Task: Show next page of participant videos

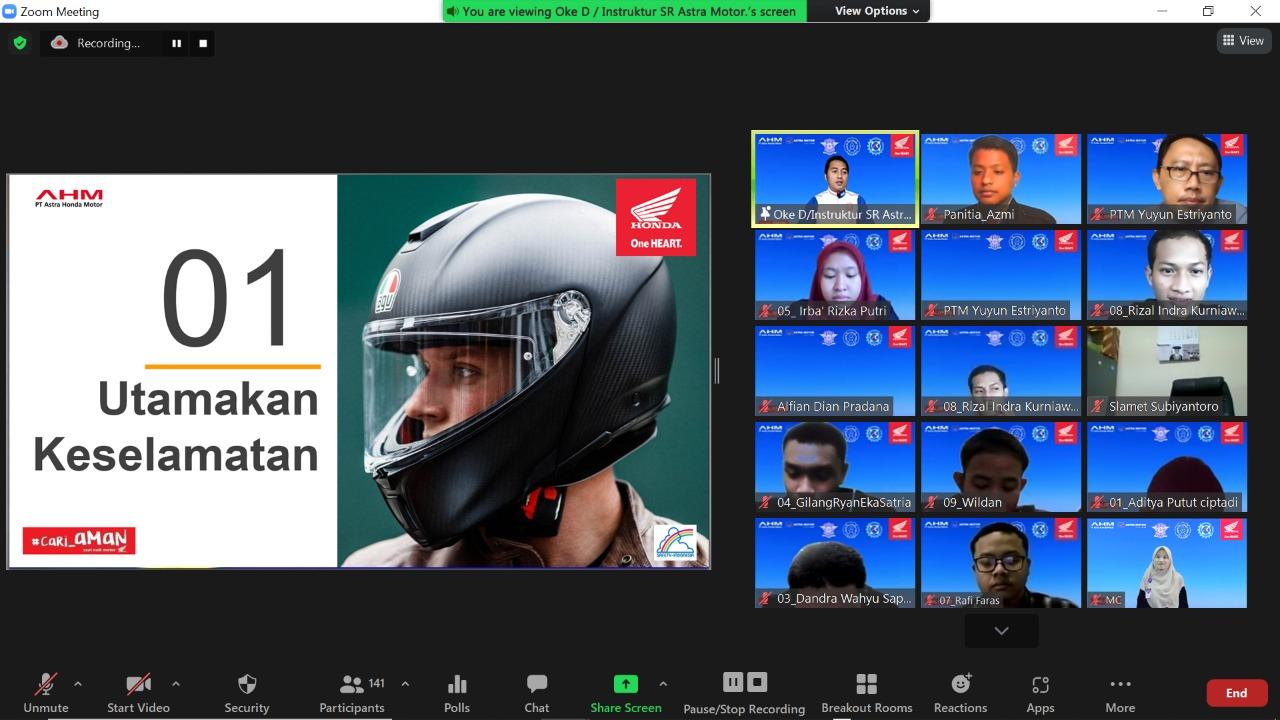Action: click(1001, 631)
